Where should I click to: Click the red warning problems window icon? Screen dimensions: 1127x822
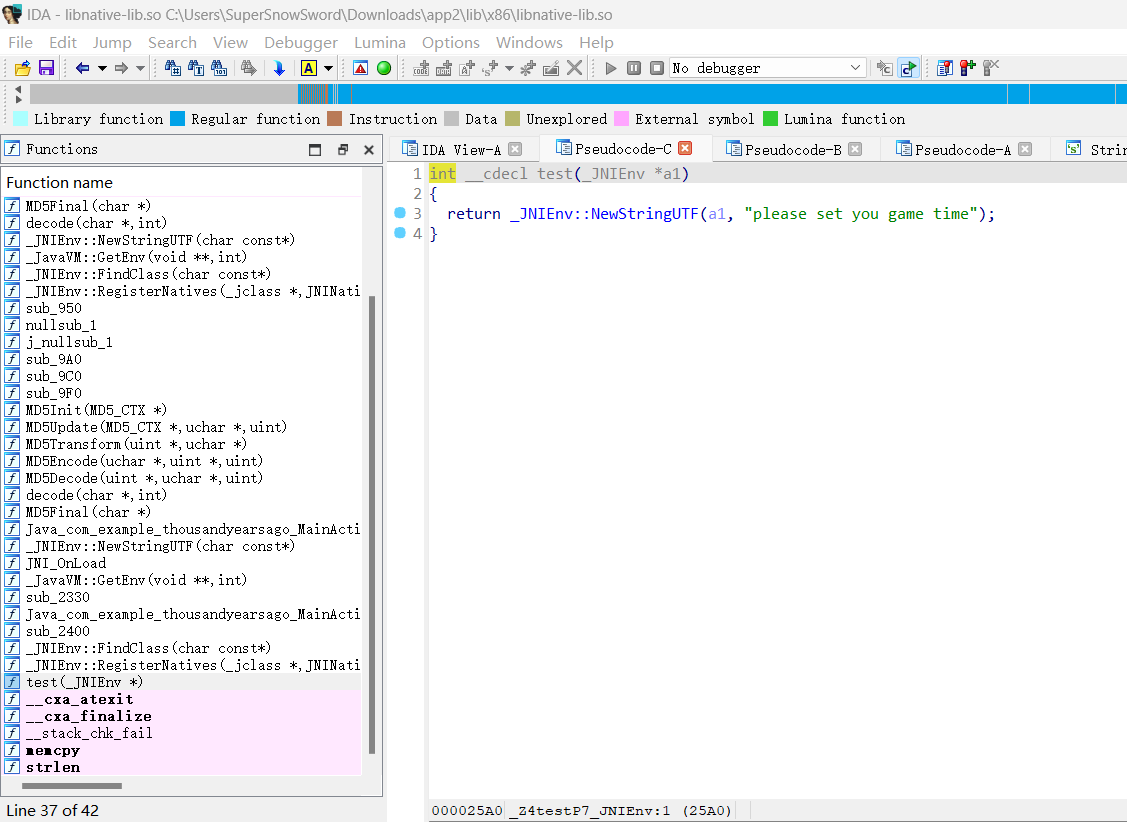tap(361, 68)
